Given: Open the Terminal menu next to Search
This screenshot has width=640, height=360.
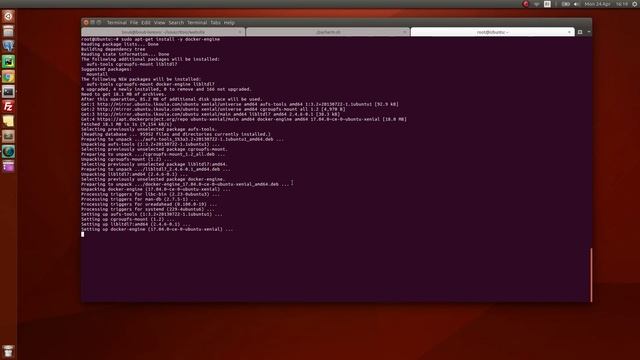Looking at the screenshot, I should tap(197, 22).
